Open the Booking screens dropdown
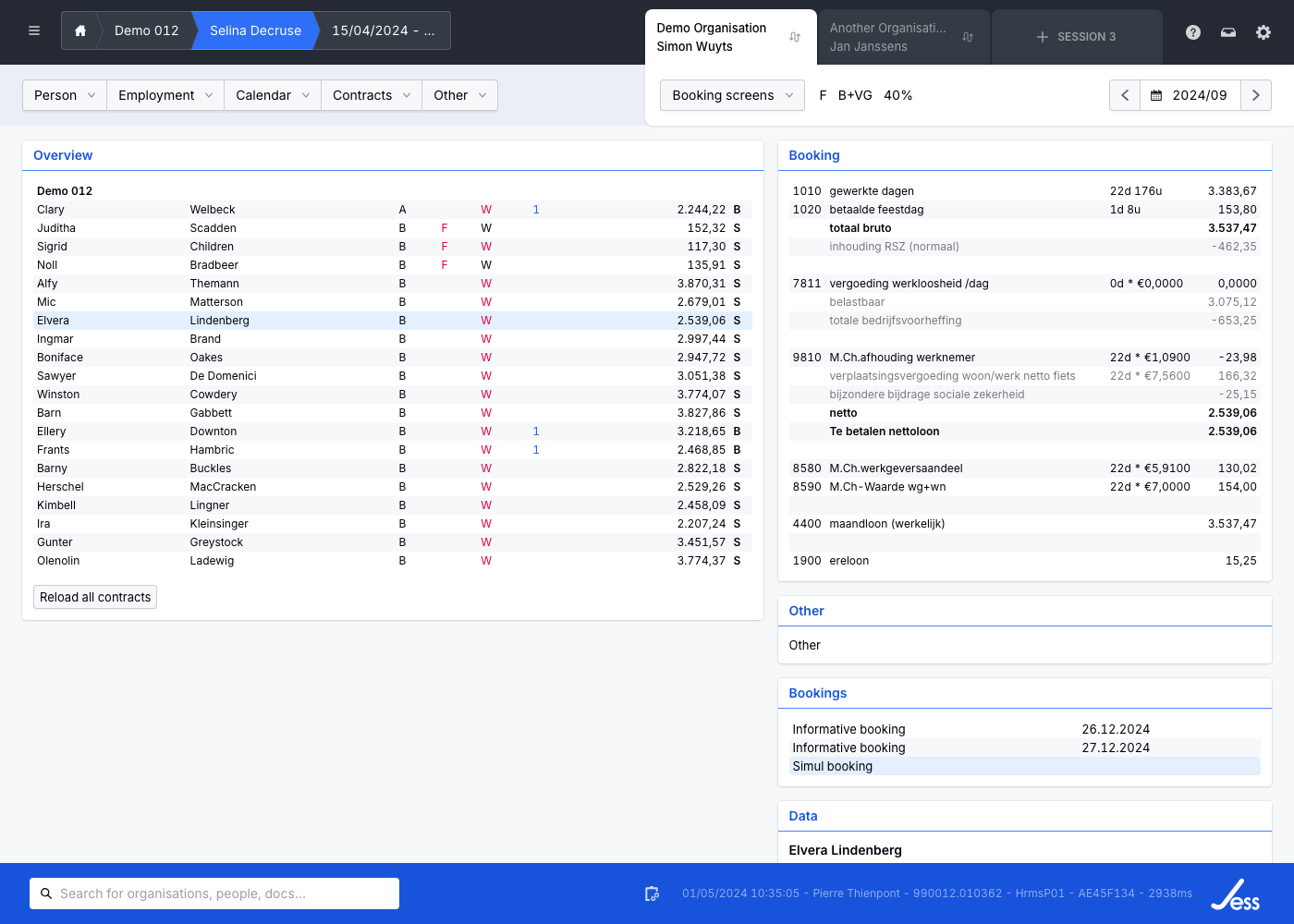1294x924 pixels. (x=732, y=95)
